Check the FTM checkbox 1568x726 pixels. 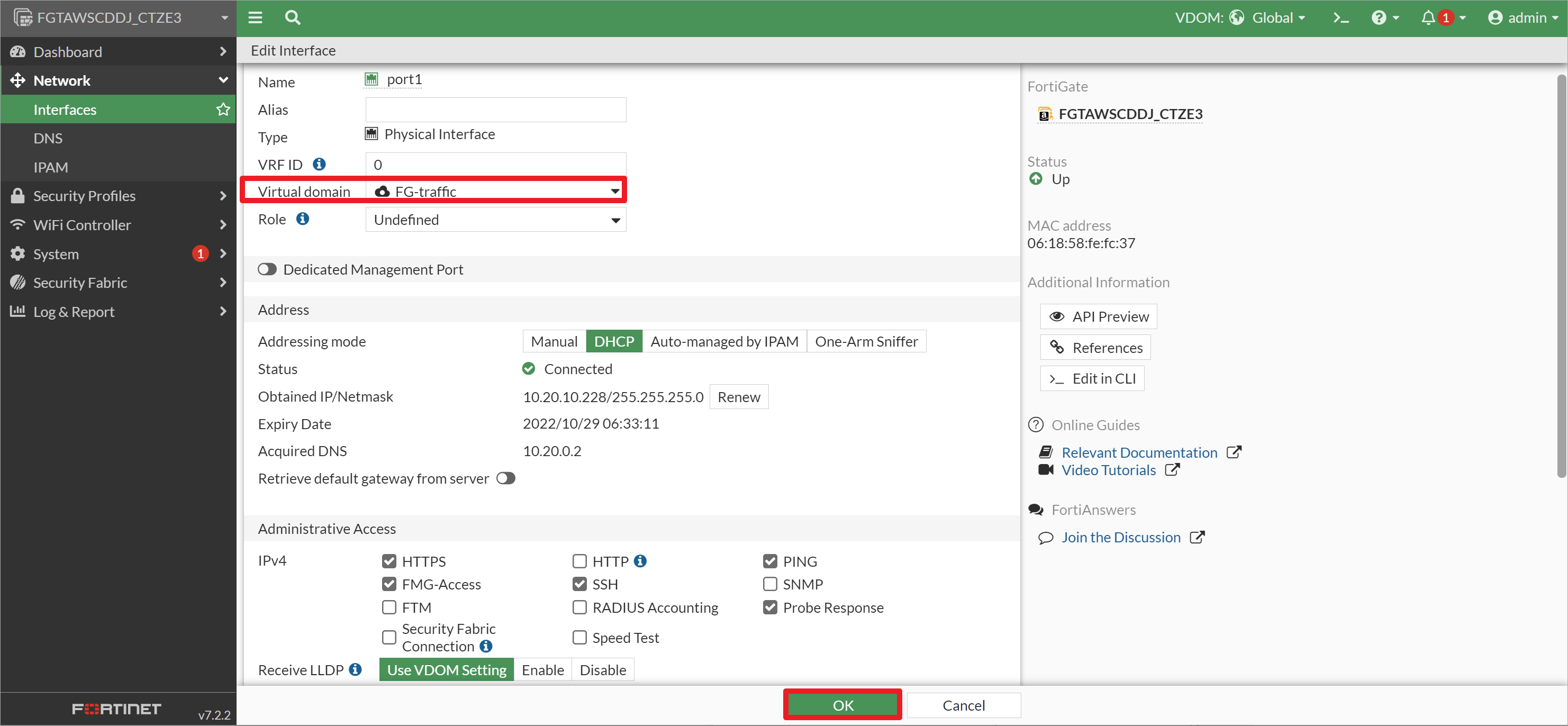389,607
